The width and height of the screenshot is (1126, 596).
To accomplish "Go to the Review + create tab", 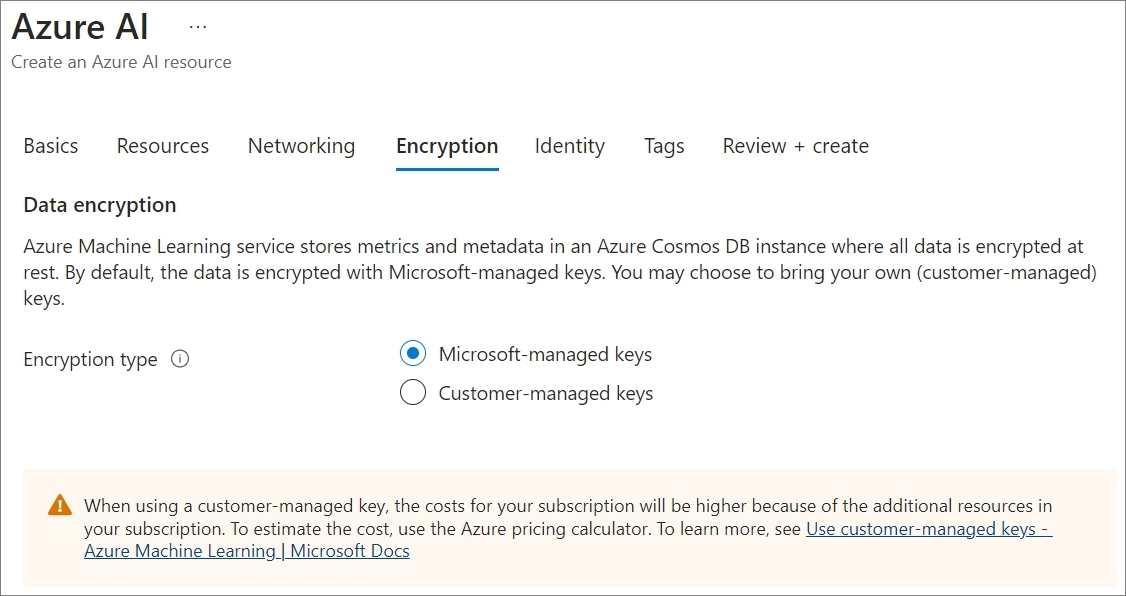I will pos(796,146).
